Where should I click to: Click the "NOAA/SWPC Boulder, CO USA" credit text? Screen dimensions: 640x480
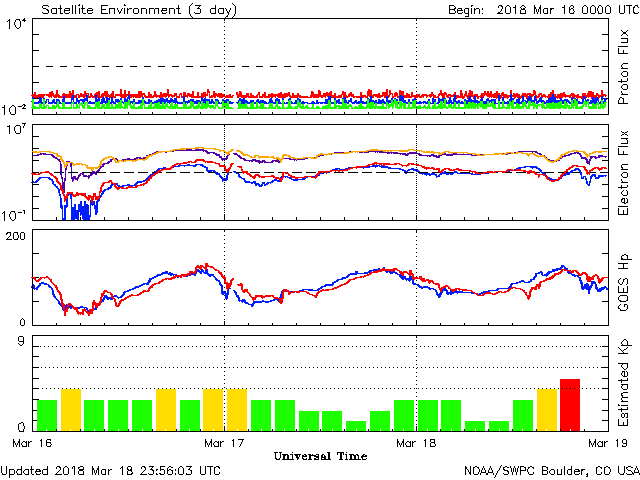coord(552,471)
